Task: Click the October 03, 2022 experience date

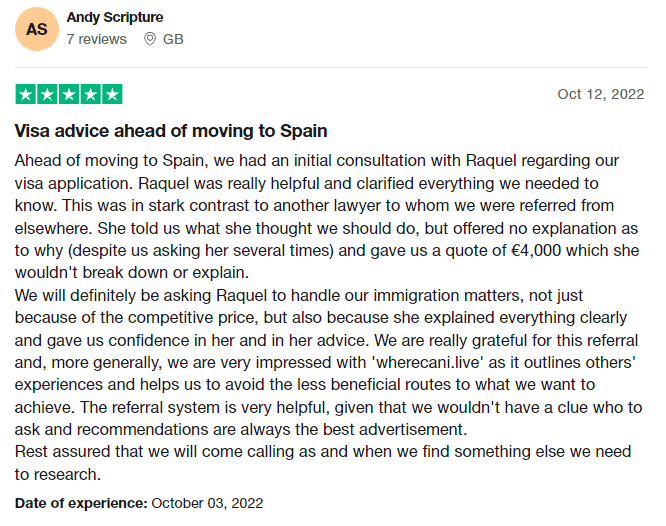Action: click(x=207, y=503)
